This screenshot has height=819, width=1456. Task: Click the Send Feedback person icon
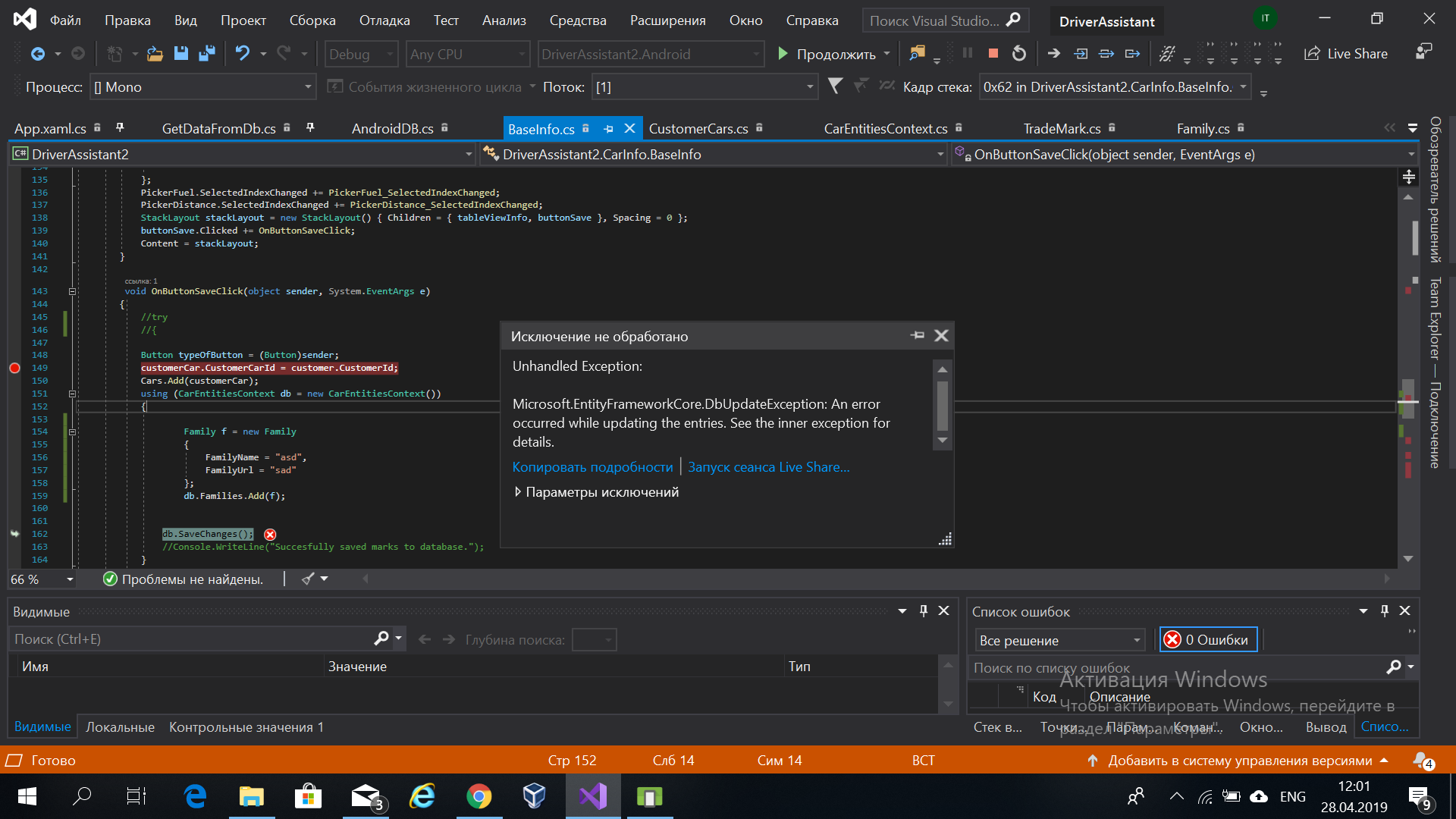1423,52
